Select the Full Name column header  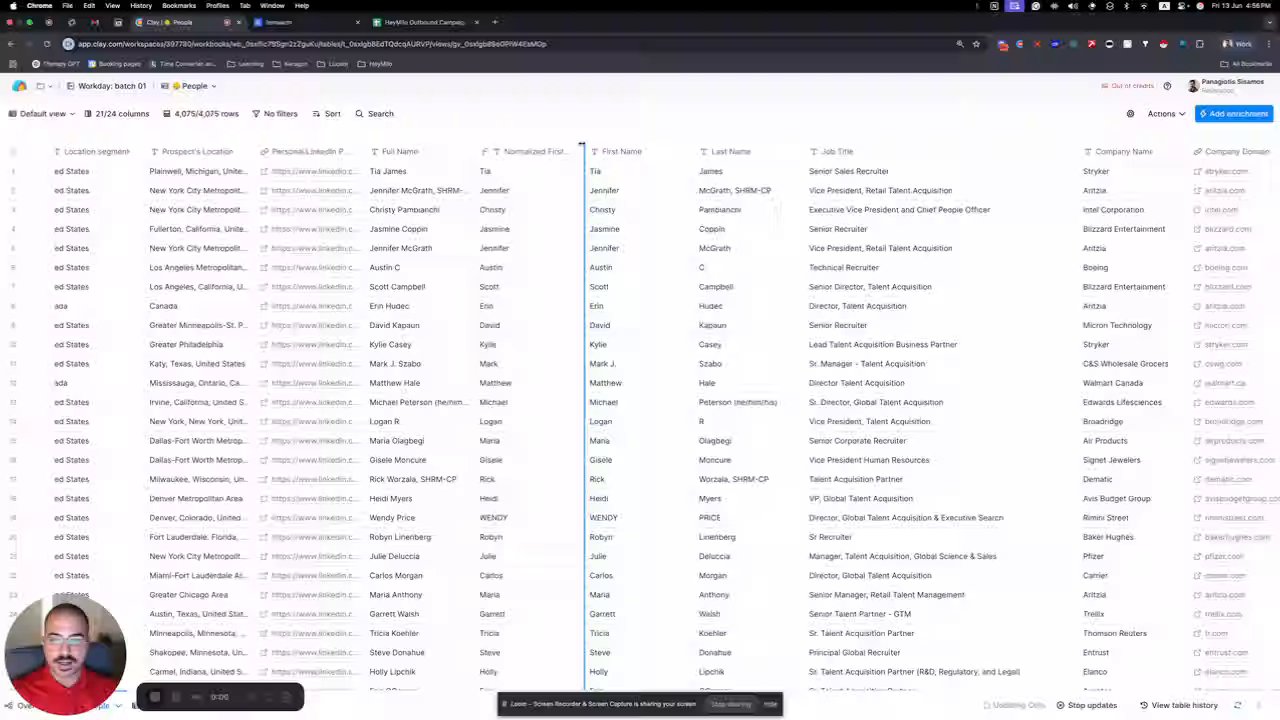click(394, 152)
